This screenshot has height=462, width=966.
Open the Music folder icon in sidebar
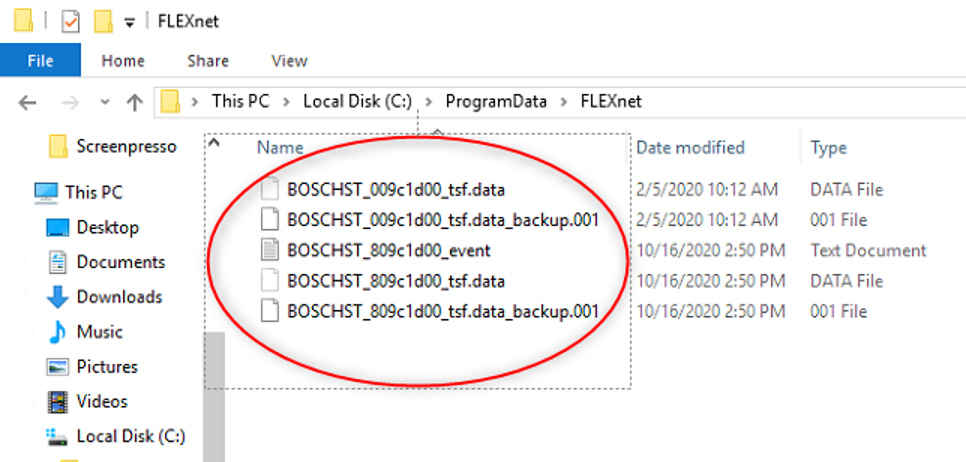pos(58,332)
